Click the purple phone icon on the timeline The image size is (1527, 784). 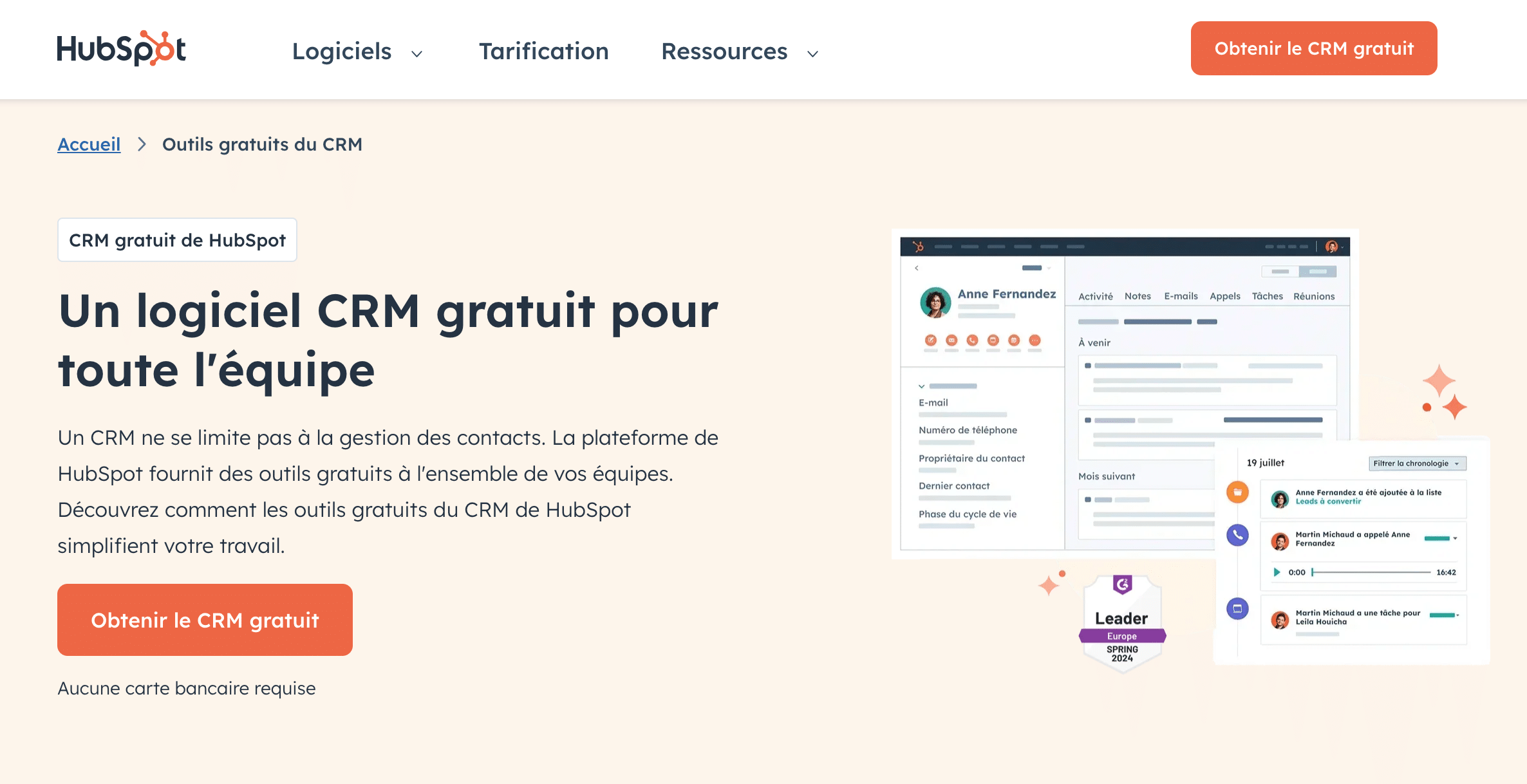click(x=1237, y=535)
